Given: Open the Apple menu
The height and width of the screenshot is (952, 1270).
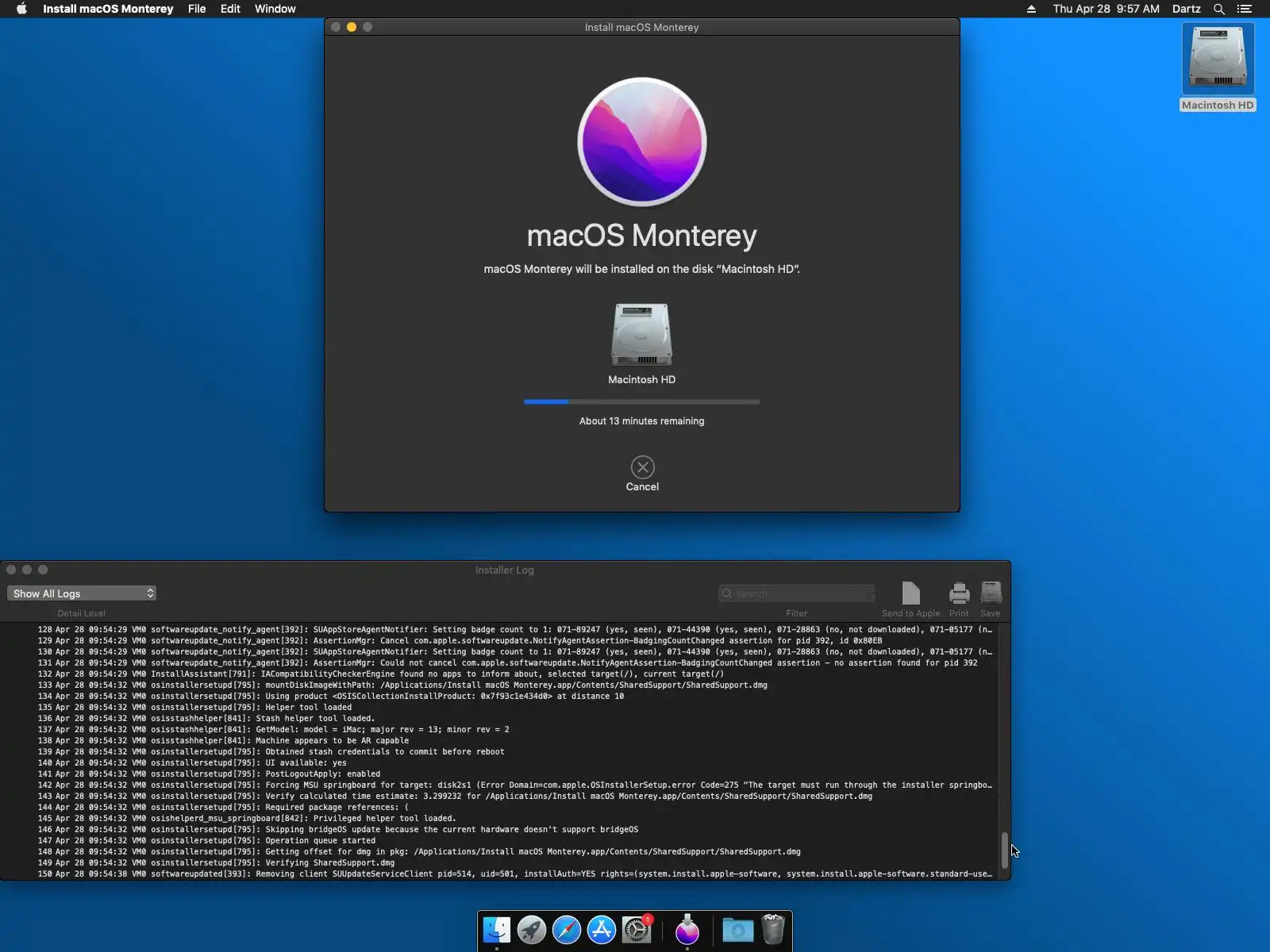Looking at the screenshot, I should coord(21,9).
